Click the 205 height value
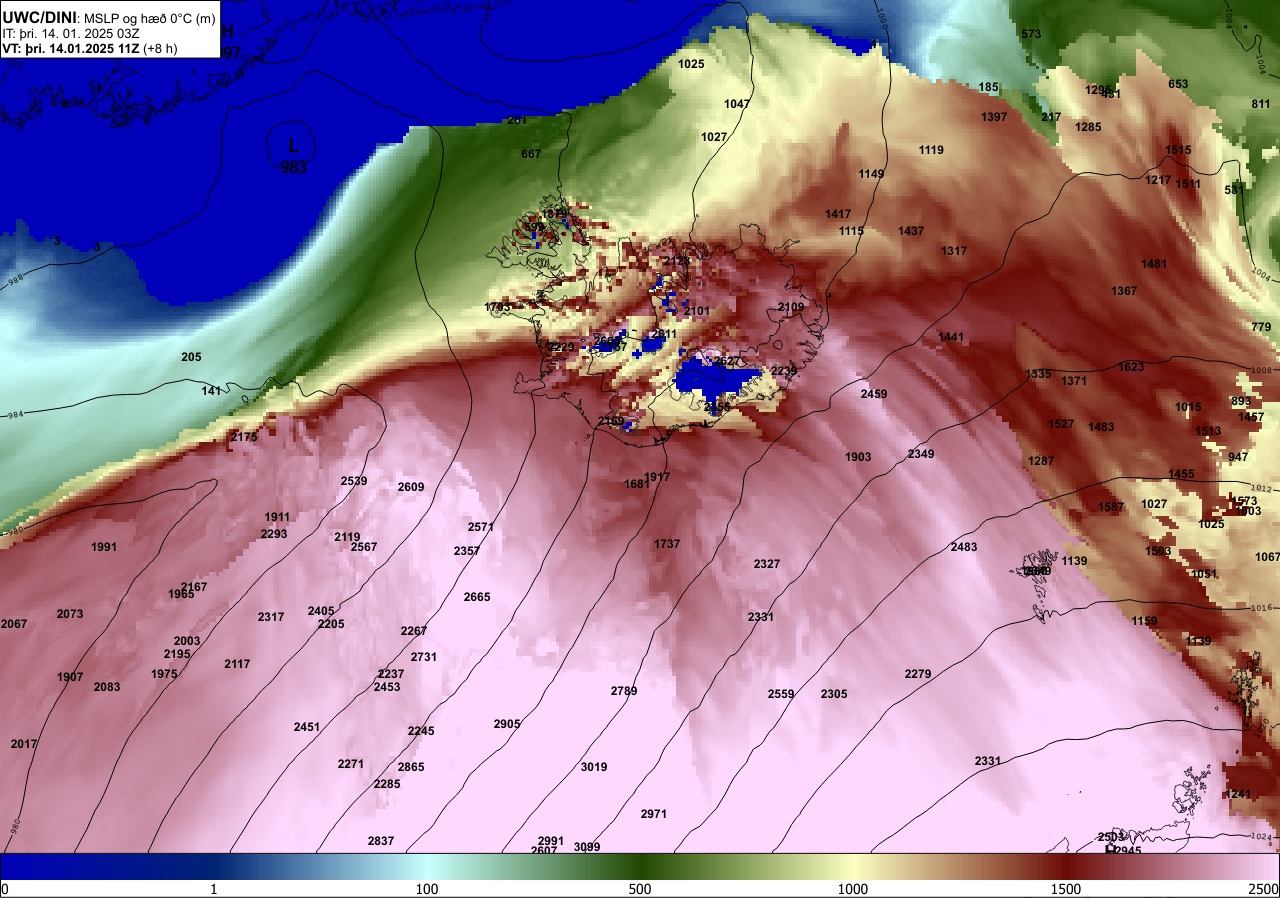The height and width of the screenshot is (898, 1280). (x=191, y=357)
